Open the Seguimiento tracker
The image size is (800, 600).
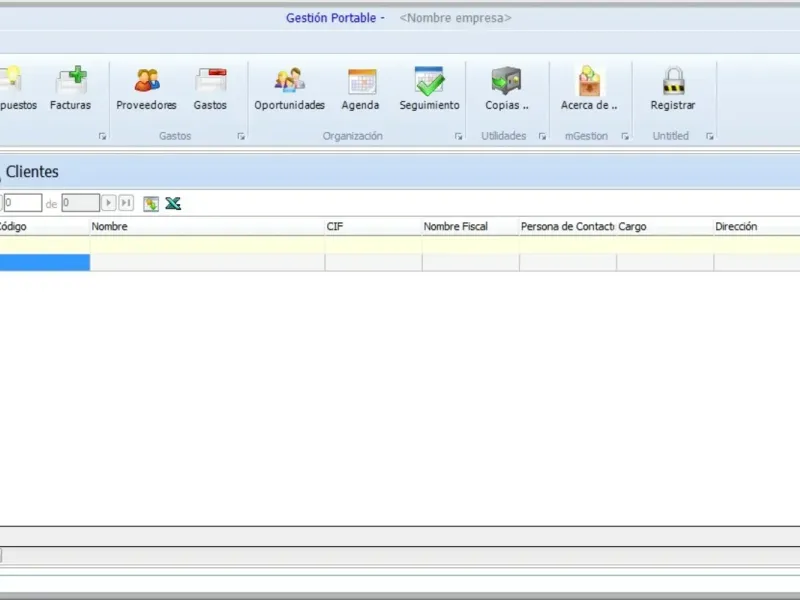[x=430, y=89]
